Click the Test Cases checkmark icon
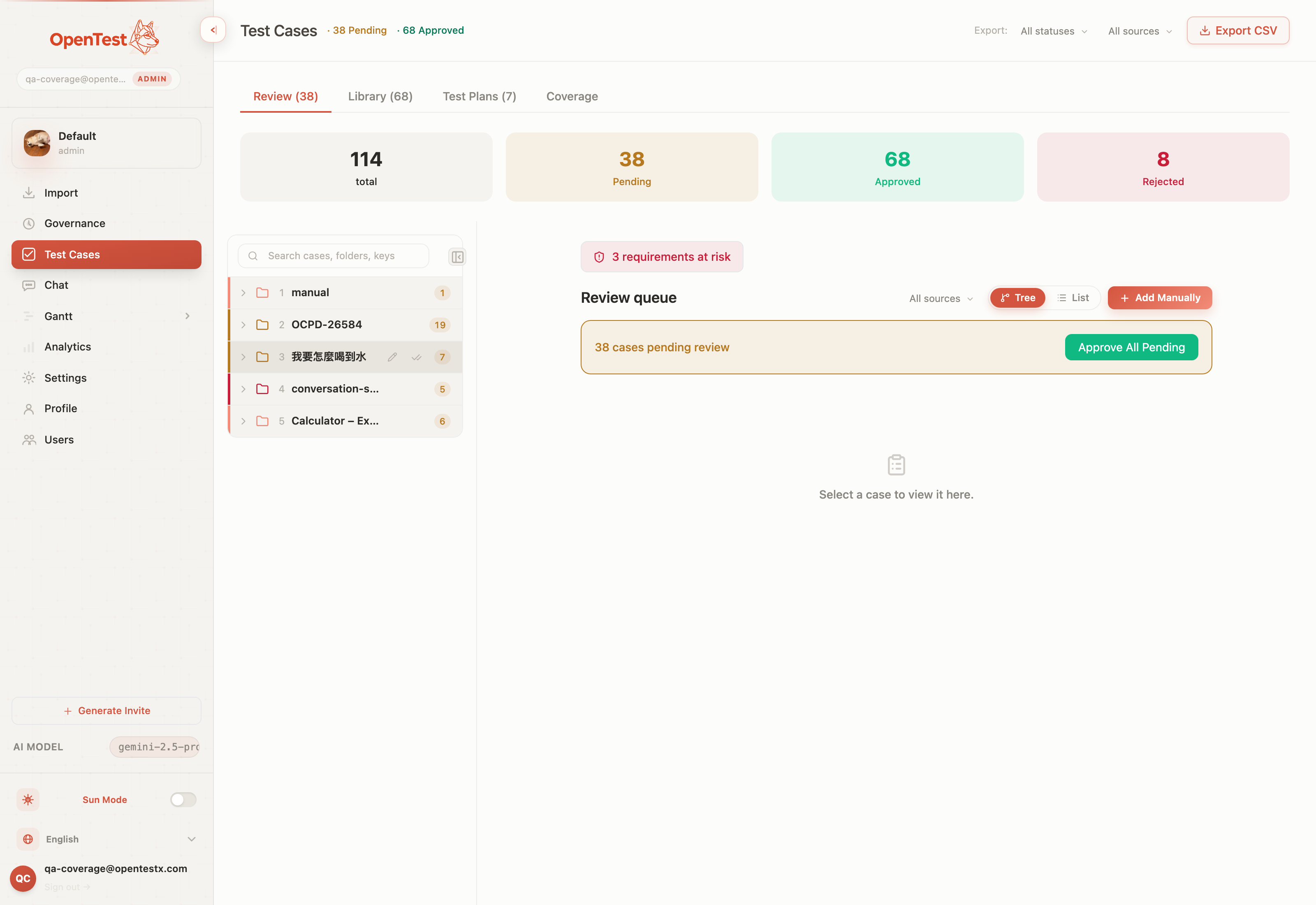Image resolution: width=1316 pixels, height=905 pixels. [29, 255]
